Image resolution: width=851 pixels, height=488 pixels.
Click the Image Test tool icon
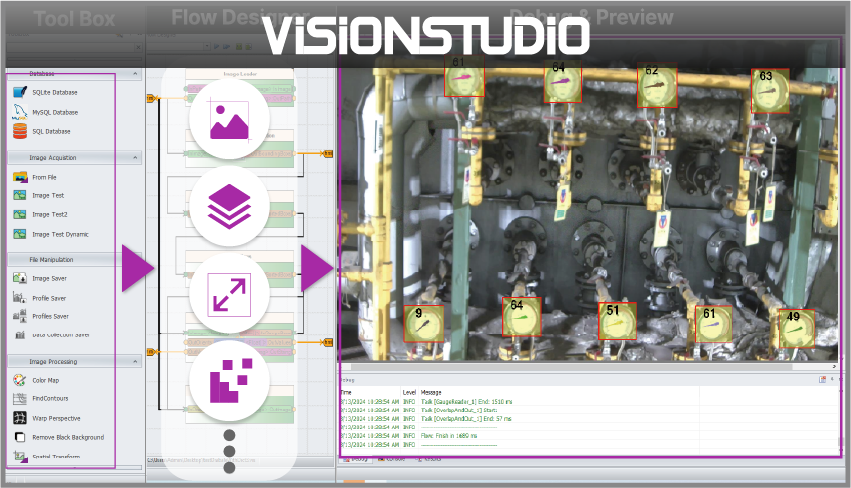pyautogui.click(x=20, y=195)
